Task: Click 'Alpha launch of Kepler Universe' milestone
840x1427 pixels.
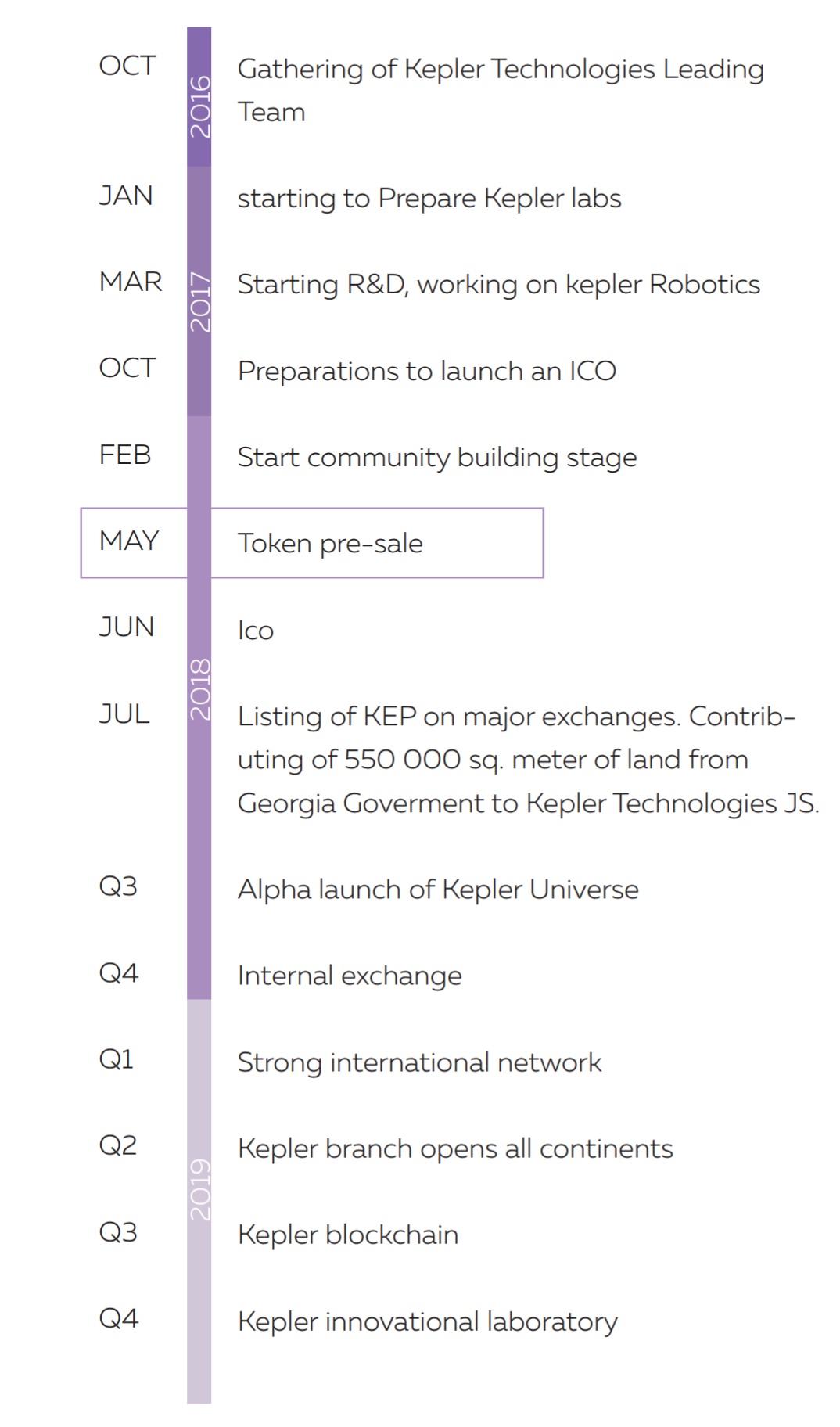Action: pyautogui.click(x=437, y=890)
